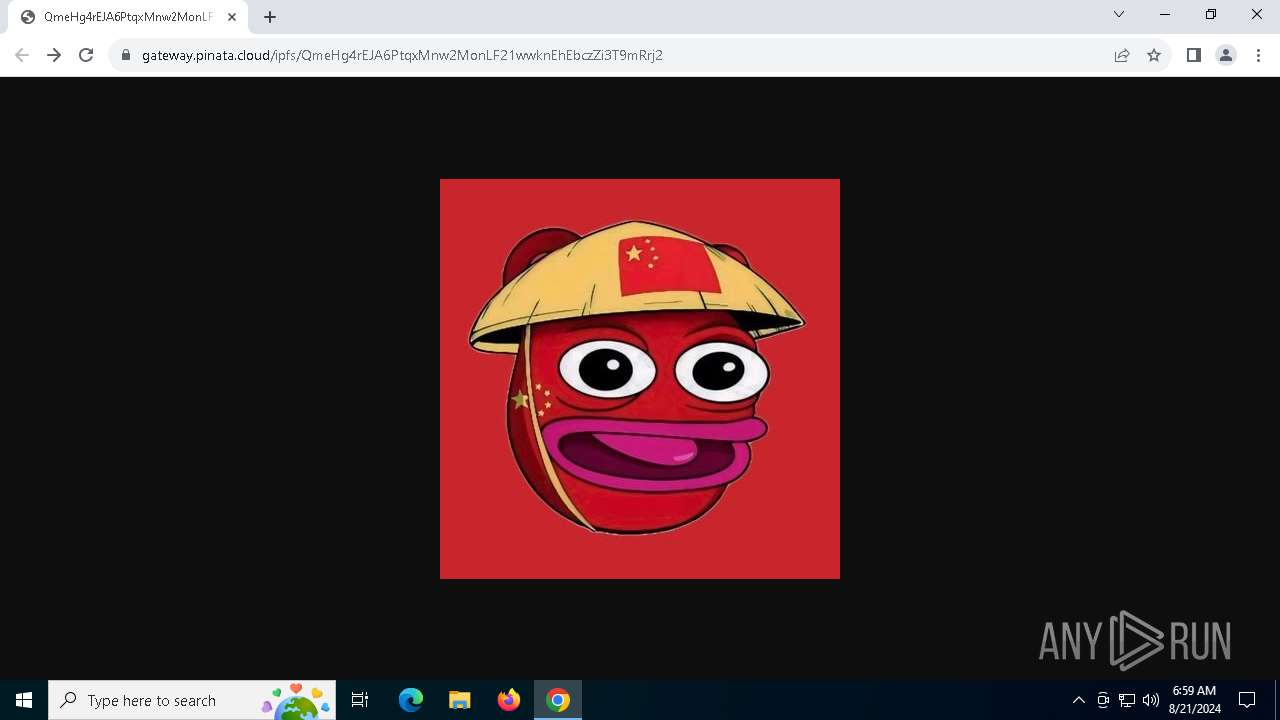The image size is (1280, 720).
Task: Click the red cartoon frog image
Action: coord(640,379)
